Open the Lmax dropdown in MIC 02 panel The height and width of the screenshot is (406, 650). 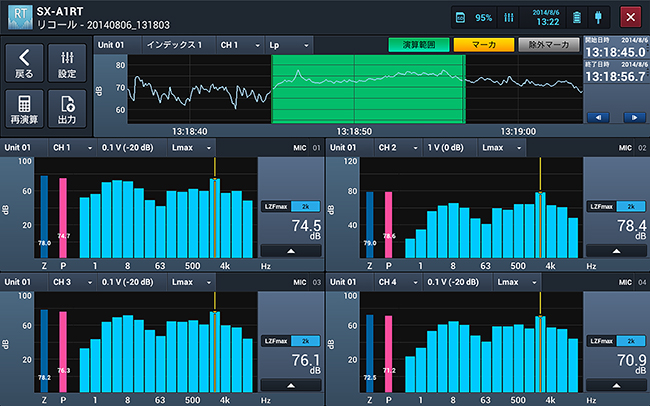[502, 148]
